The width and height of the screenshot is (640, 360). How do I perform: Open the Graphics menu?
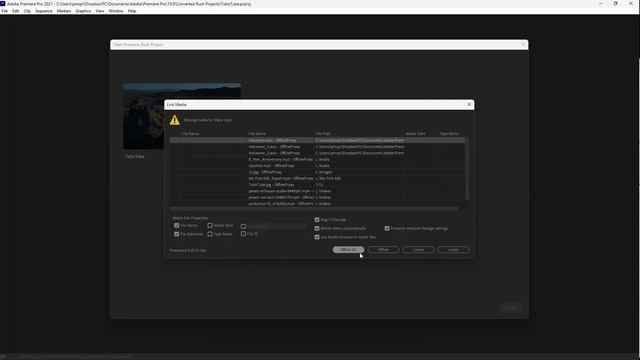point(83,11)
